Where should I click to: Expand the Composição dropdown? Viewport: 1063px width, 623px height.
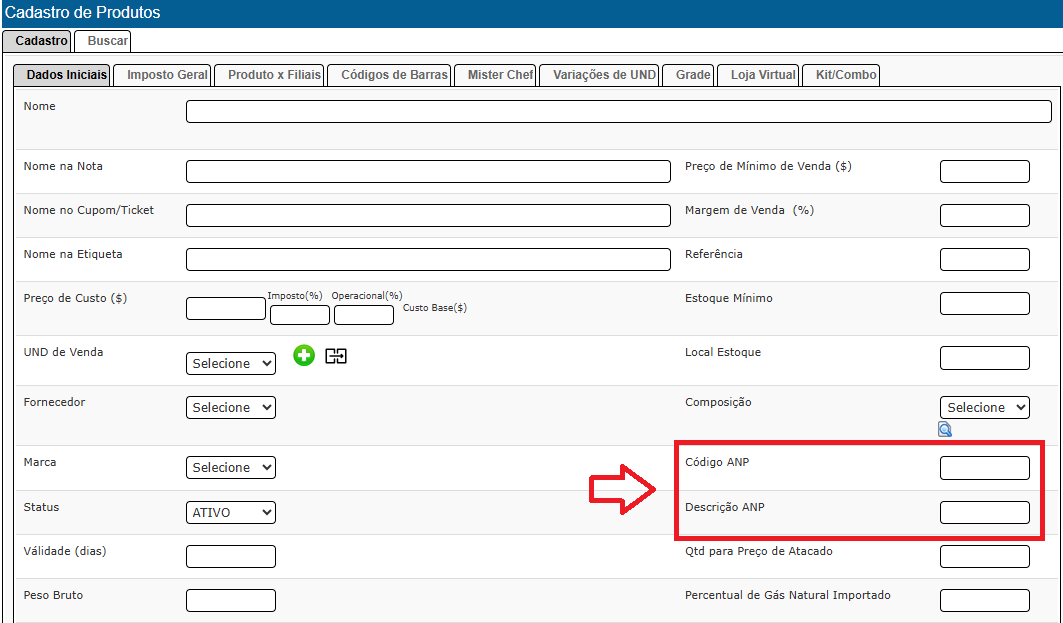[x=984, y=408]
